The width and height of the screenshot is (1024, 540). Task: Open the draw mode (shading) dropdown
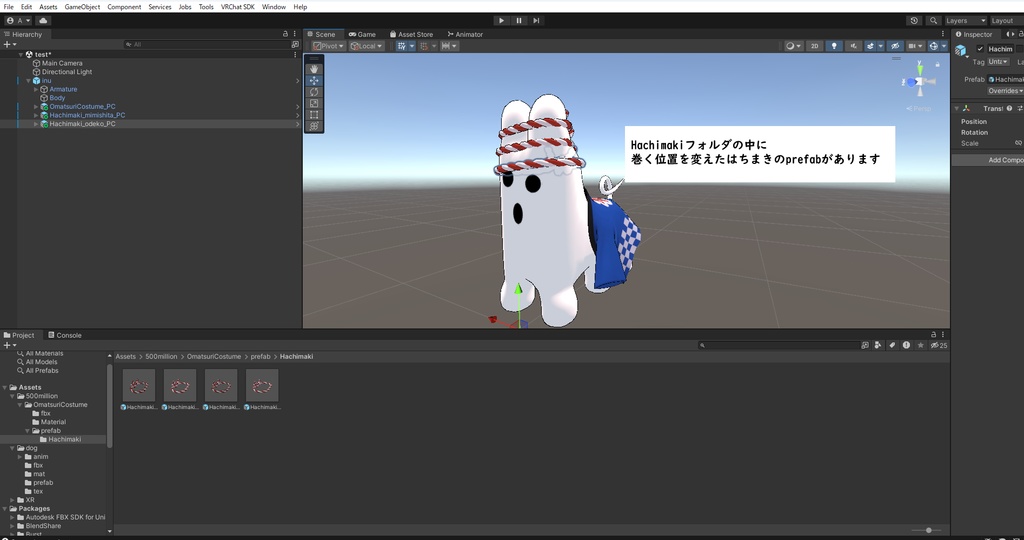pos(793,46)
